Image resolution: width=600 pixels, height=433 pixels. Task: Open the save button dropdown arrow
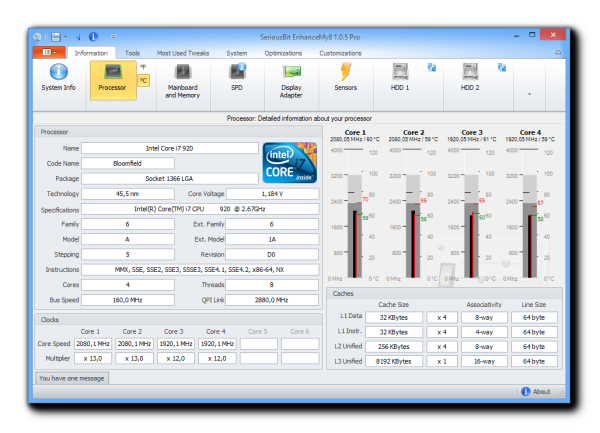[65, 37]
